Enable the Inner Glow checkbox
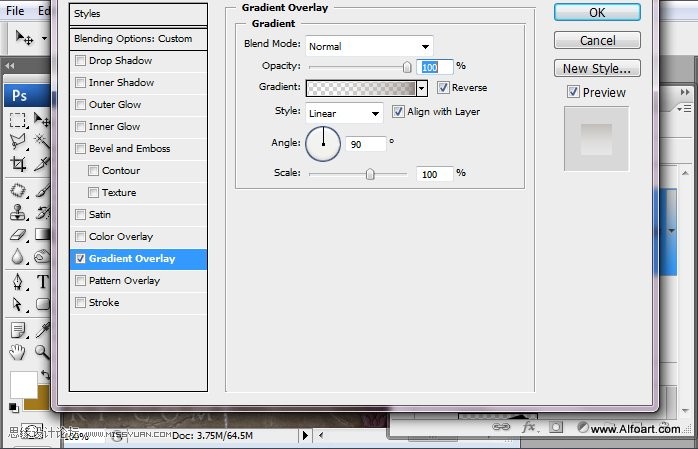This screenshot has width=698, height=449. pyautogui.click(x=81, y=126)
